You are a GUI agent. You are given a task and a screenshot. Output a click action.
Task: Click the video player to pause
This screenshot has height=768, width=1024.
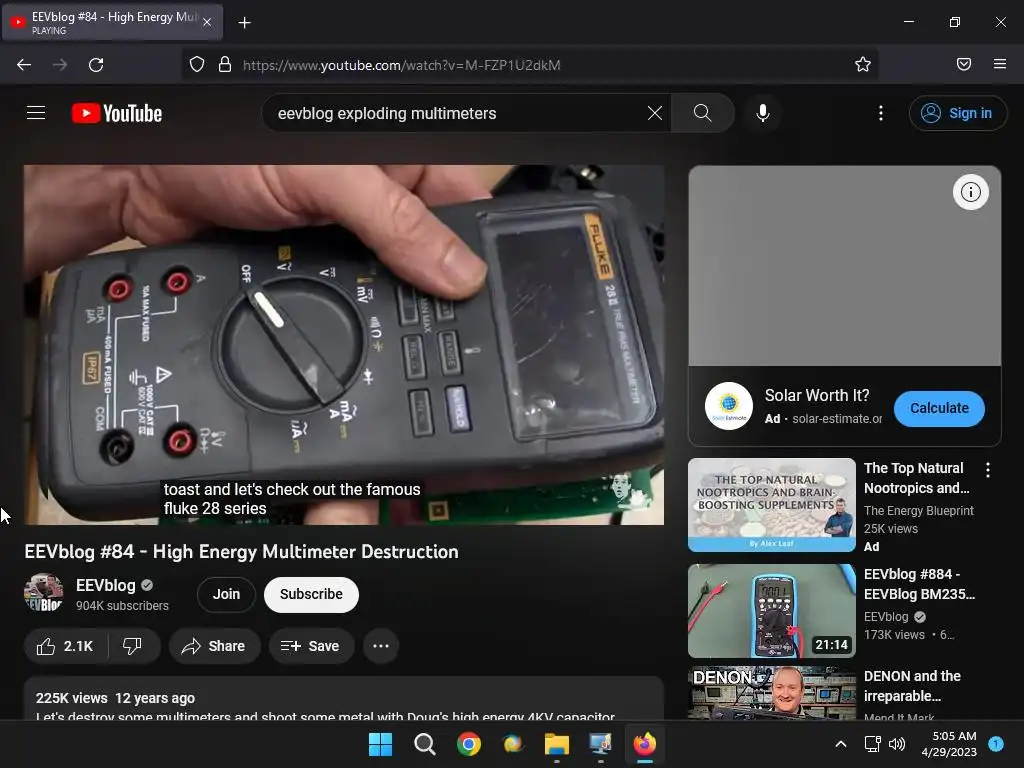[344, 345]
